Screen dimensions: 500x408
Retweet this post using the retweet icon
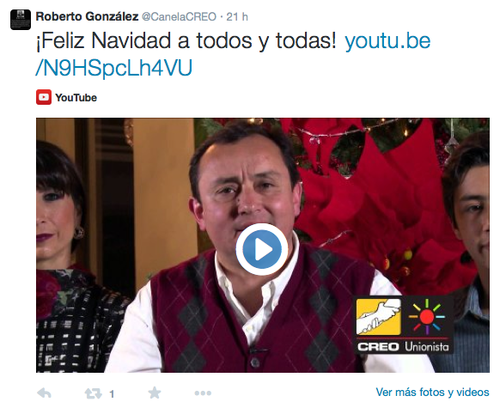click(93, 394)
